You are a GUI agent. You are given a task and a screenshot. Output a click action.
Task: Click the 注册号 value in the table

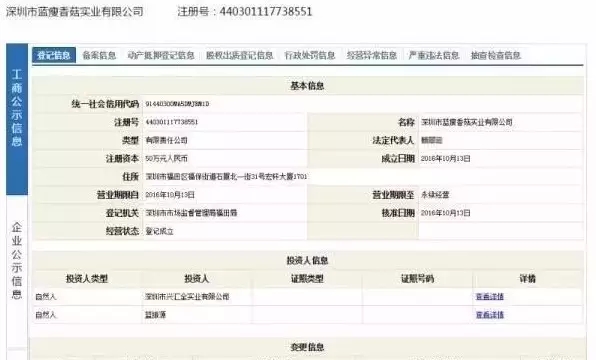pos(172,122)
